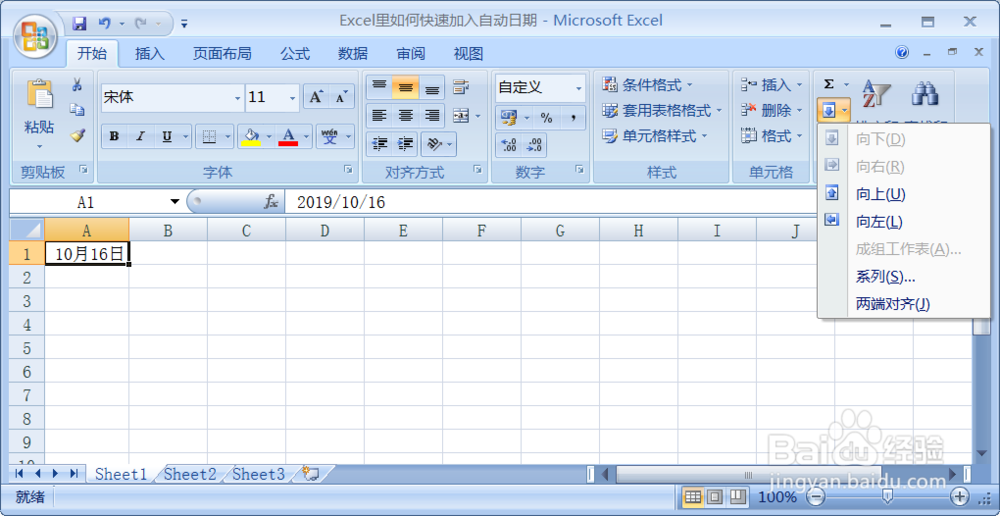Click the zoom slider handle
The height and width of the screenshot is (516, 1000).
(887, 496)
